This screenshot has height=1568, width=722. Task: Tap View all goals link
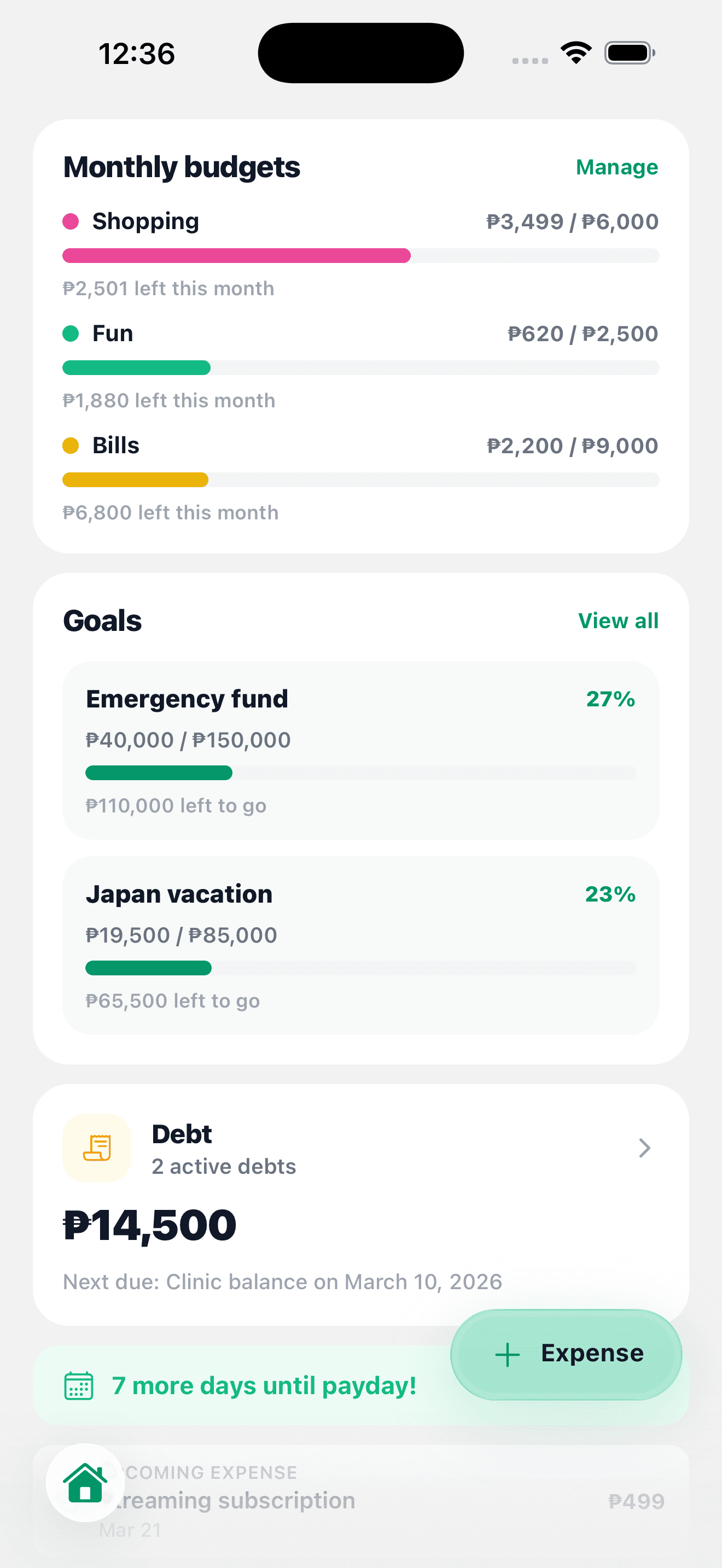(x=618, y=621)
